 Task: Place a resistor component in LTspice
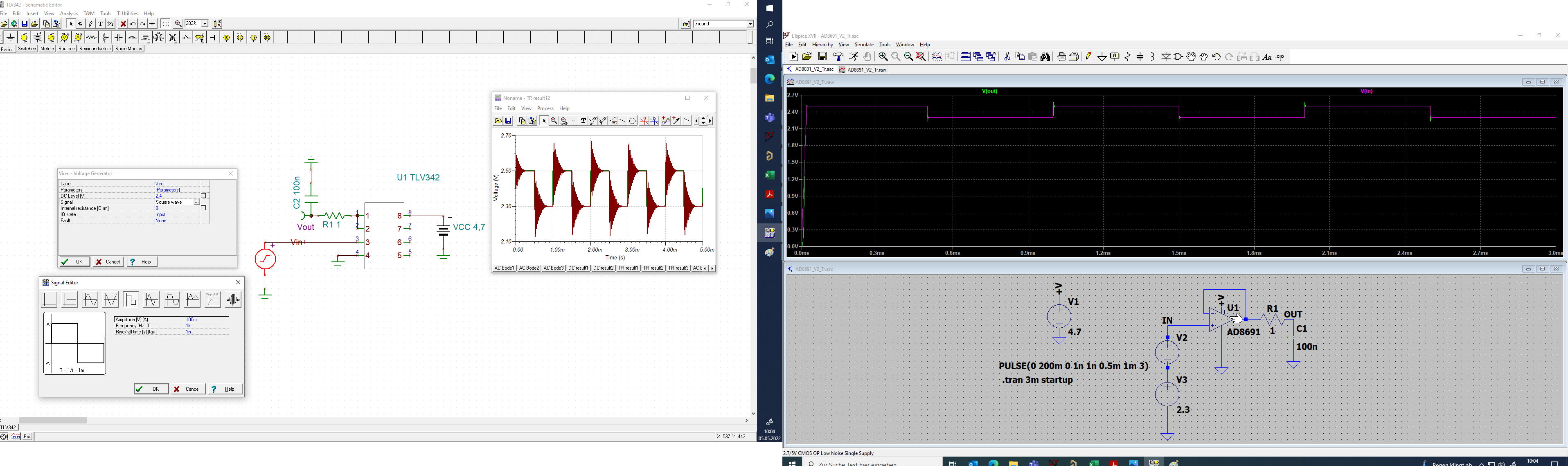tap(1128, 56)
